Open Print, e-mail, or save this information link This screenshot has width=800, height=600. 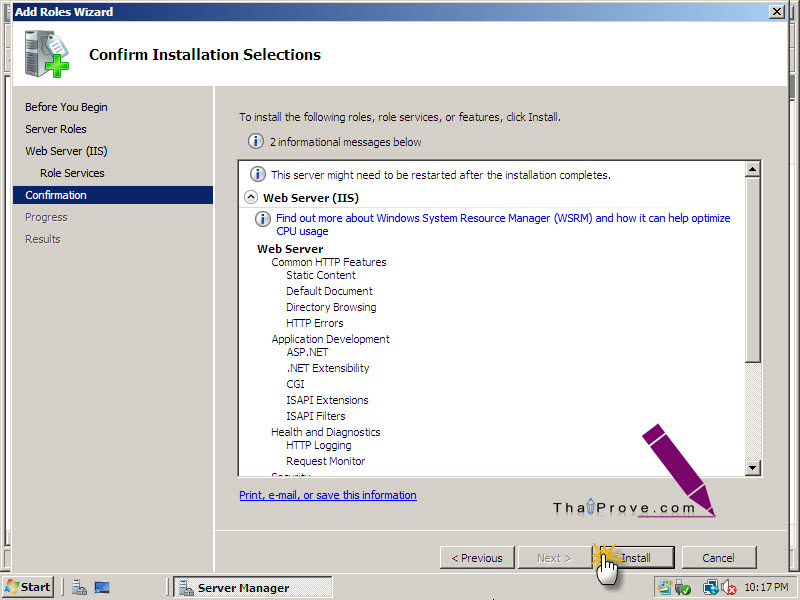tap(328, 495)
